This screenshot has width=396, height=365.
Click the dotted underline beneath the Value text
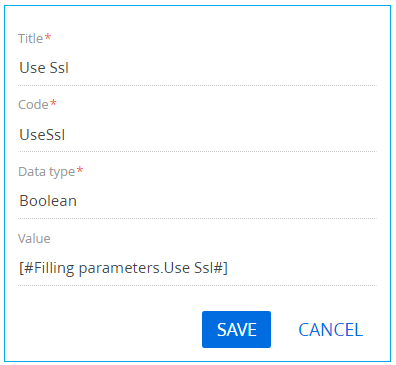point(197,285)
